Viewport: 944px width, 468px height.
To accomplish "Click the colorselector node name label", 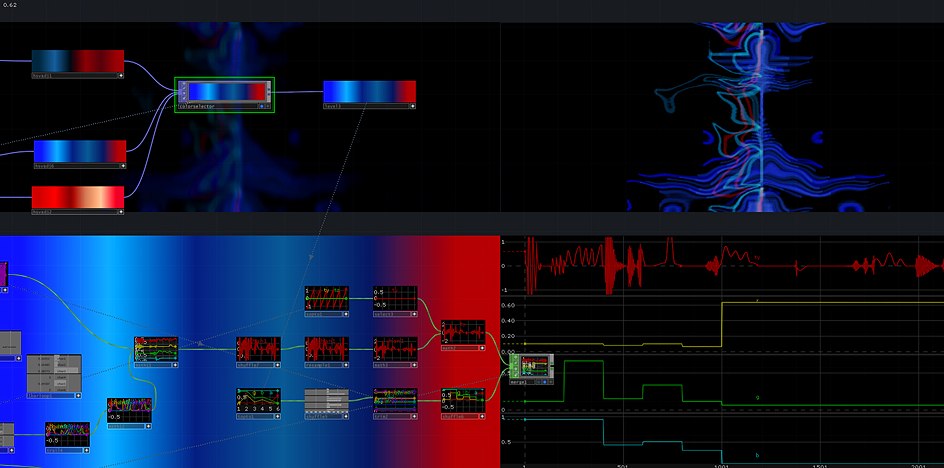I will click(197, 106).
